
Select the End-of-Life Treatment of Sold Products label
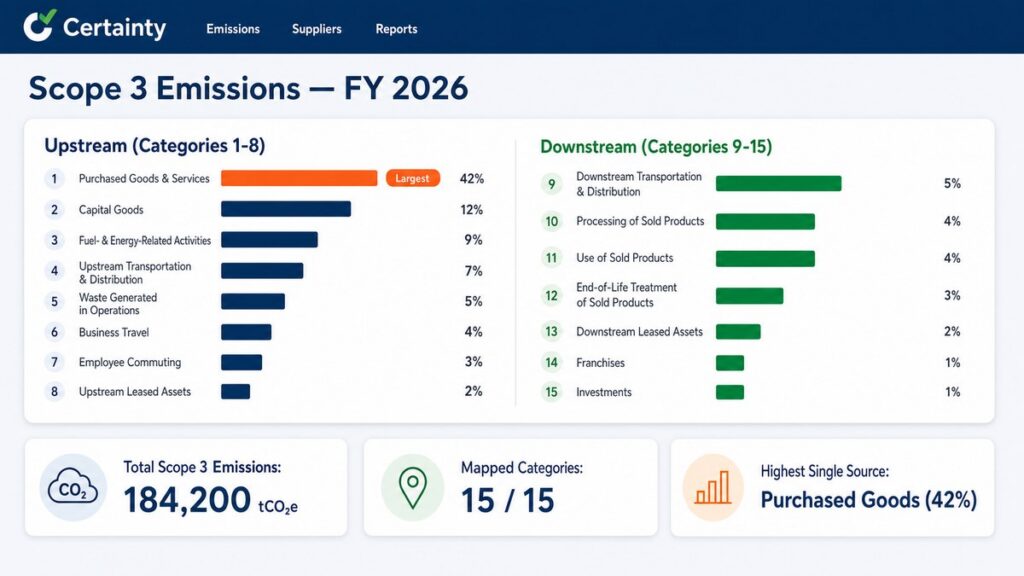pos(626,295)
